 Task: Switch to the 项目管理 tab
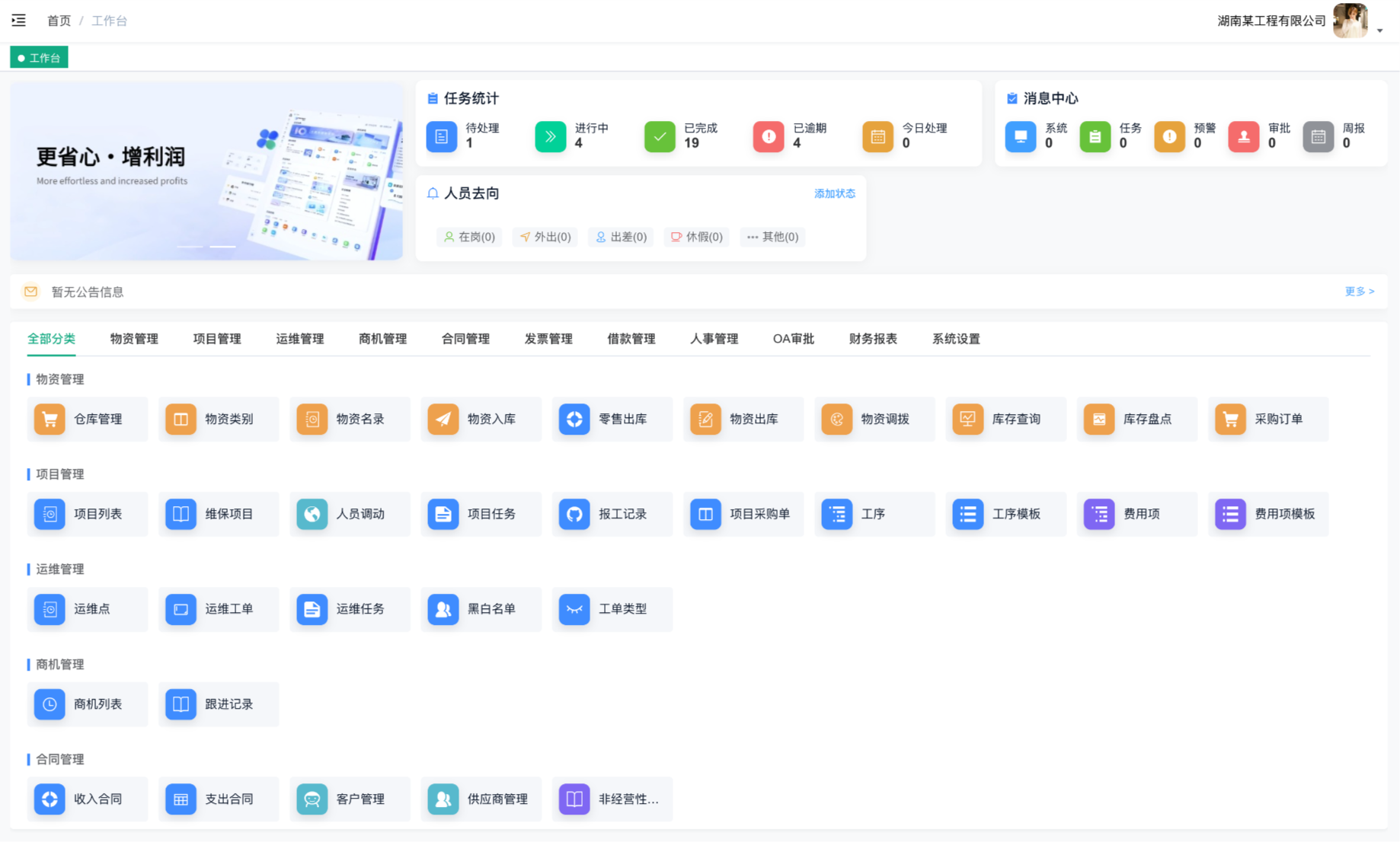(x=217, y=339)
